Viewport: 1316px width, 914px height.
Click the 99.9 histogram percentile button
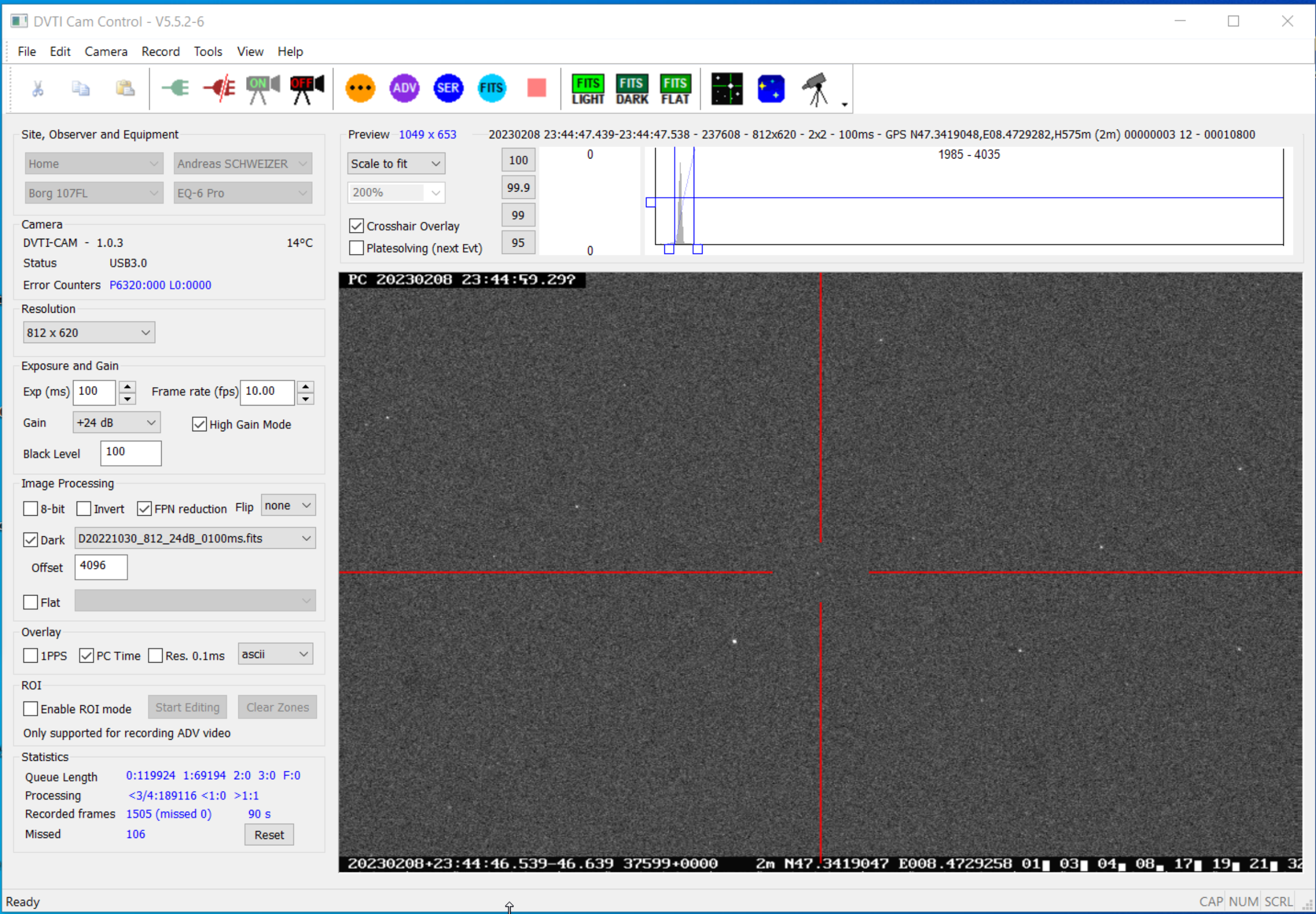tap(518, 188)
